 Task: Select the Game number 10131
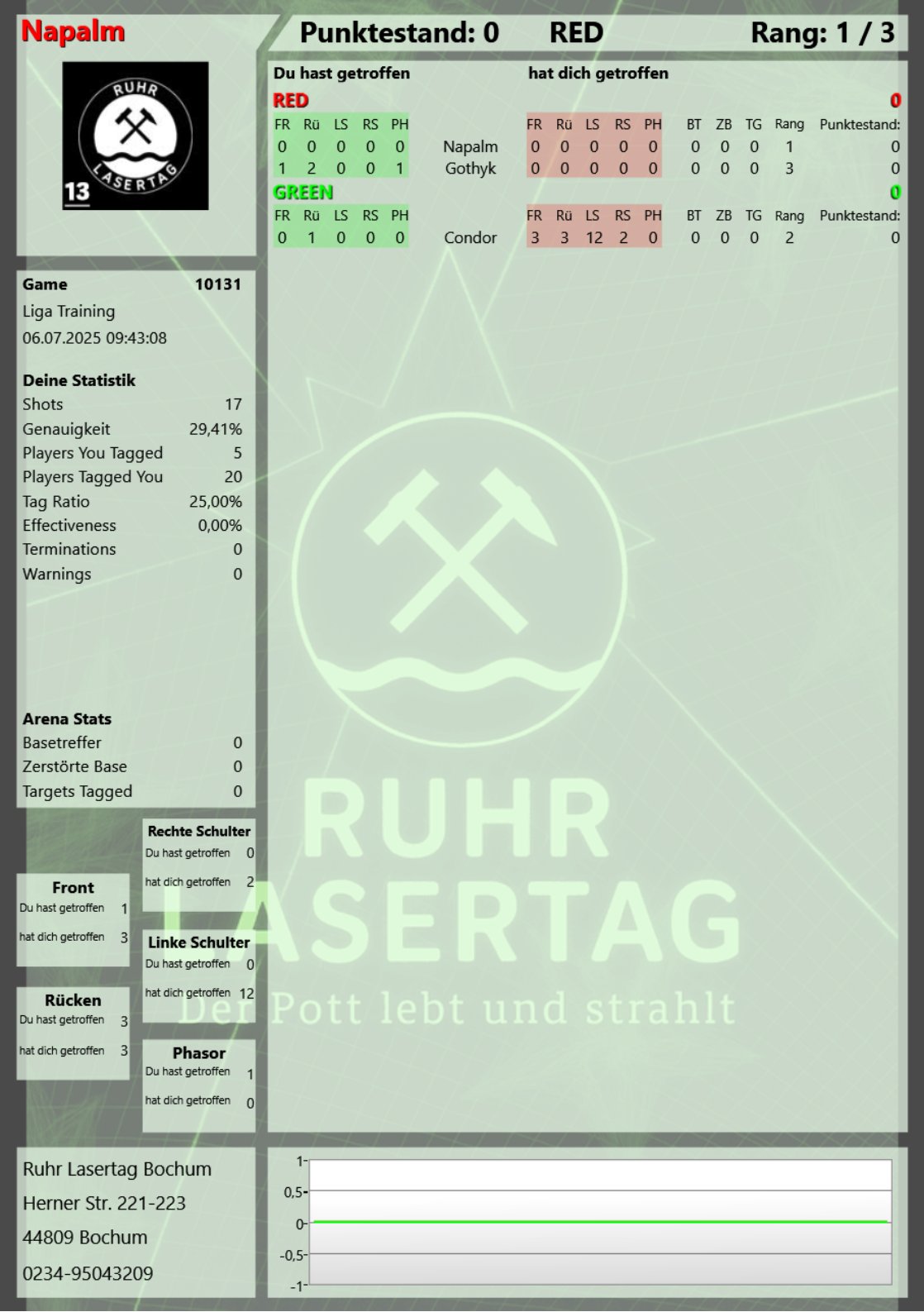(218, 284)
